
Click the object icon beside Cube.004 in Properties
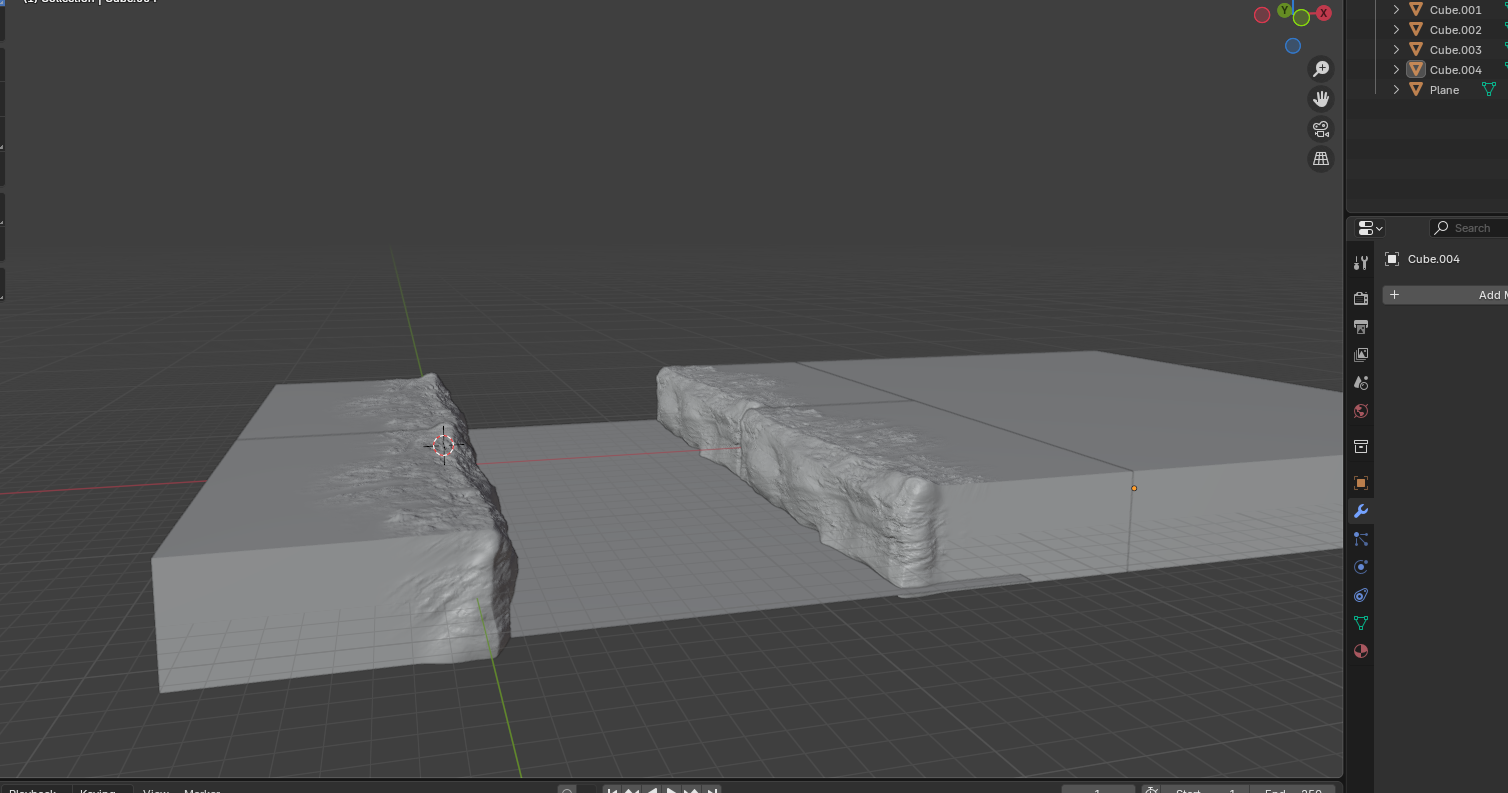click(1392, 259)
